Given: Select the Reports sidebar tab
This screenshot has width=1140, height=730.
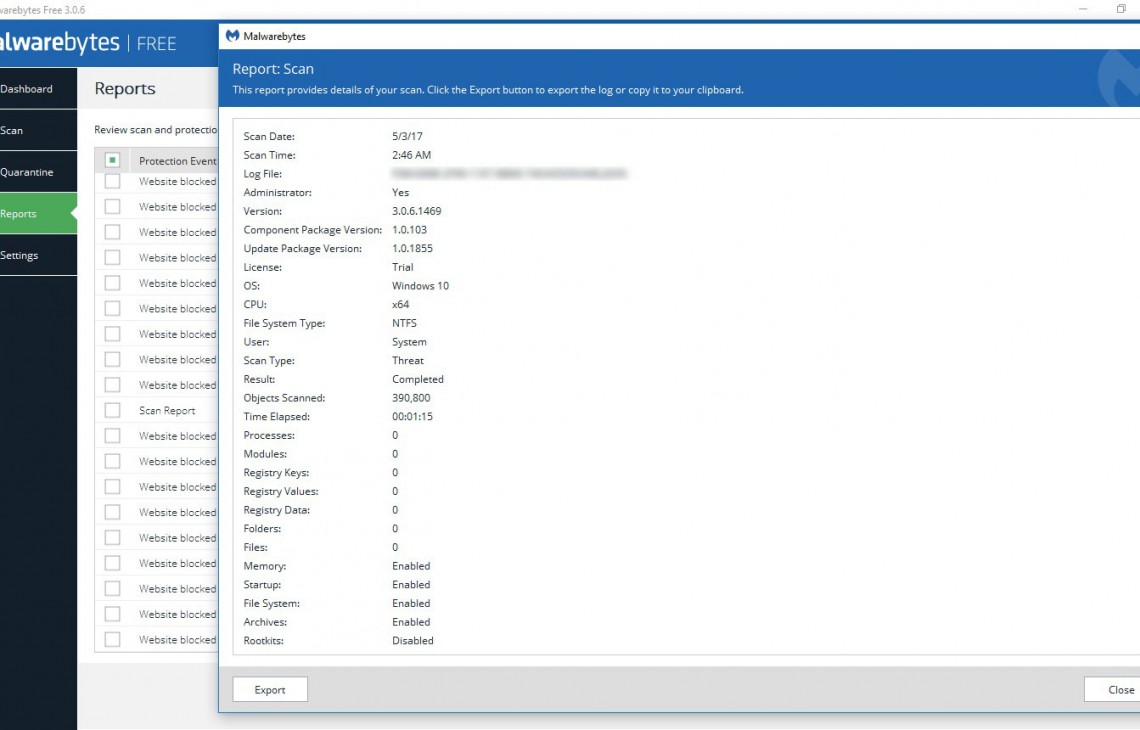Looking at the screenshot, I should (38, 214).
